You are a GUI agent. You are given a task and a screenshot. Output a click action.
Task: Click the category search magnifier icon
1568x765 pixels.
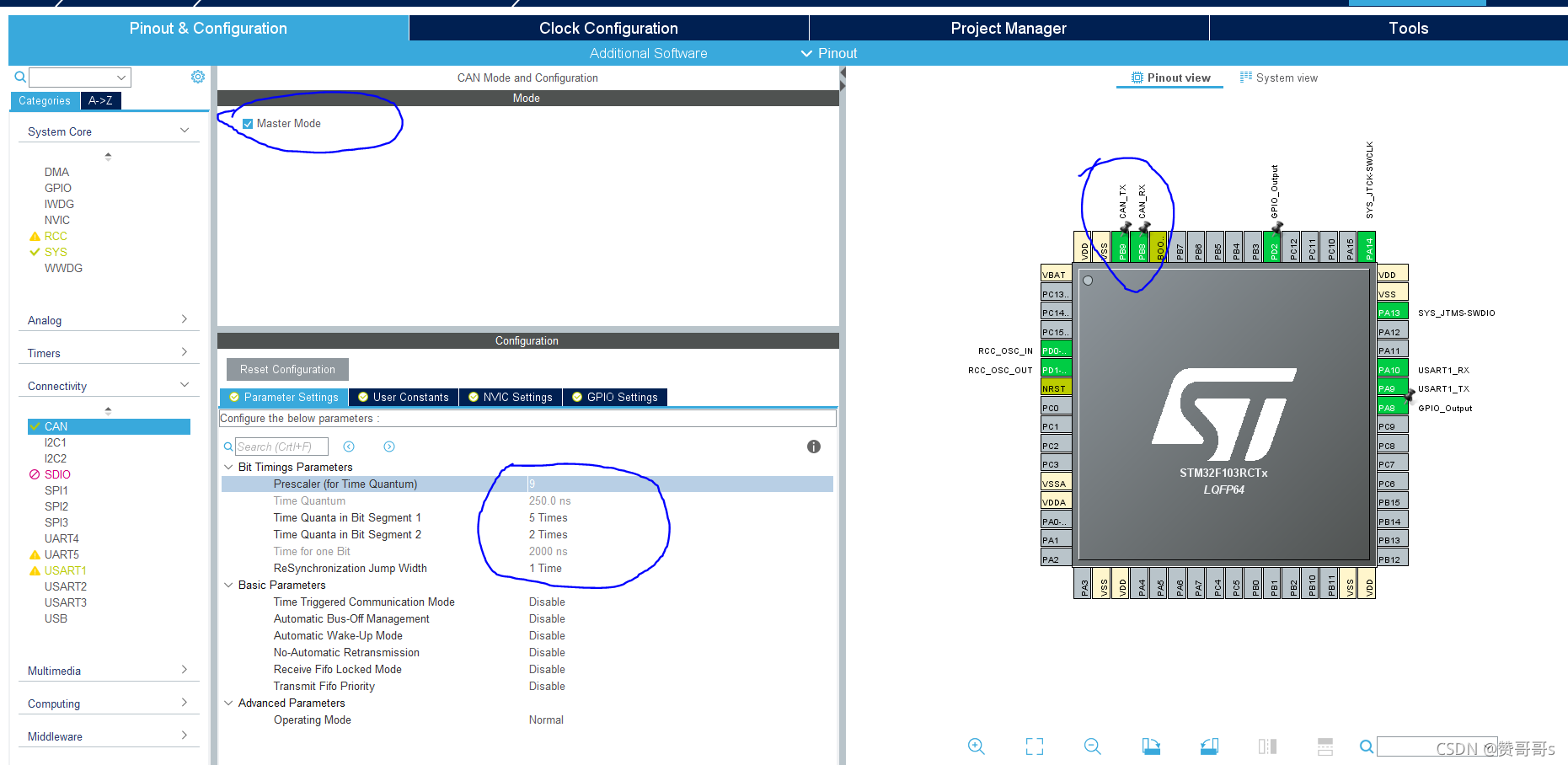[x=20, y=77]
